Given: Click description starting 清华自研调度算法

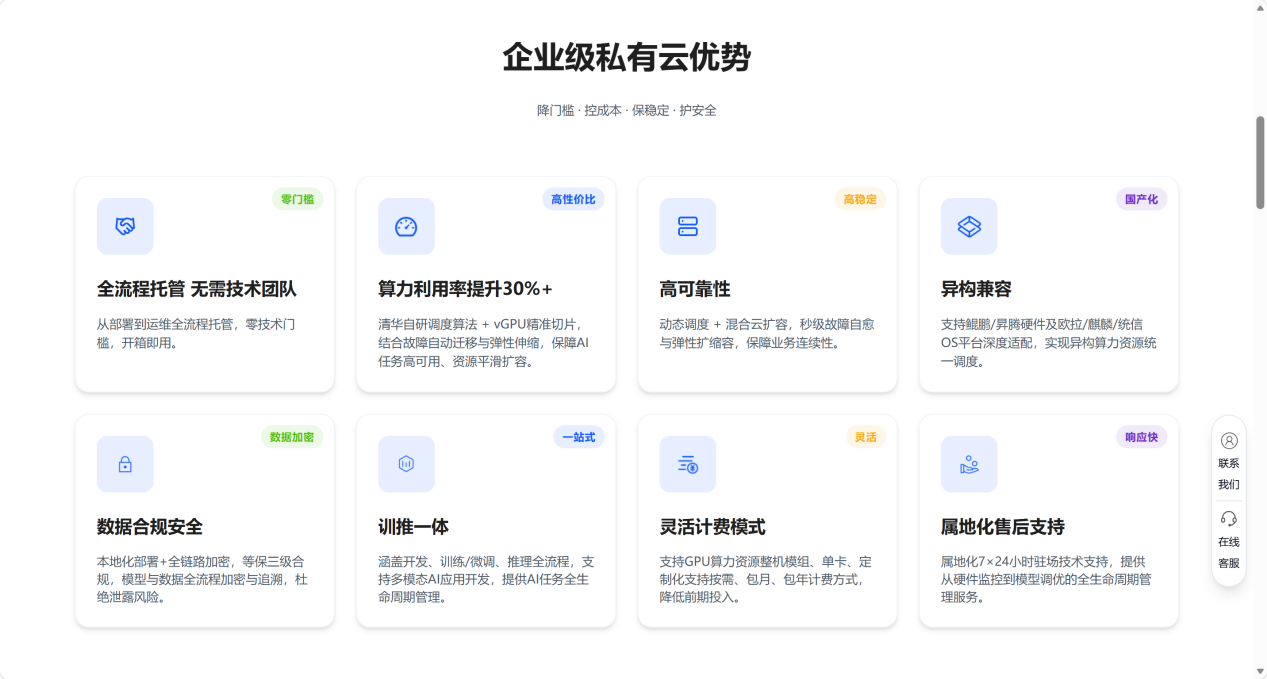Looking at the screenshot, I should (485, 342).
